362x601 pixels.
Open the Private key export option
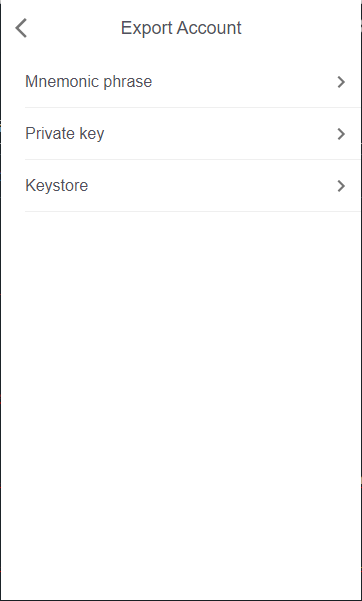click(x=192, y=134)
